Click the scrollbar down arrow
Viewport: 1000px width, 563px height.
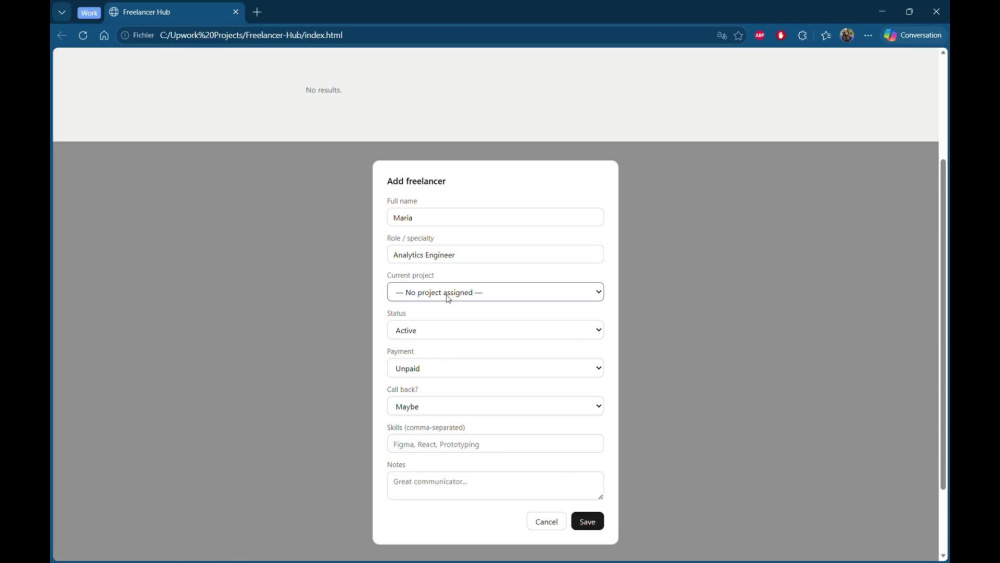tap(943, 556)
